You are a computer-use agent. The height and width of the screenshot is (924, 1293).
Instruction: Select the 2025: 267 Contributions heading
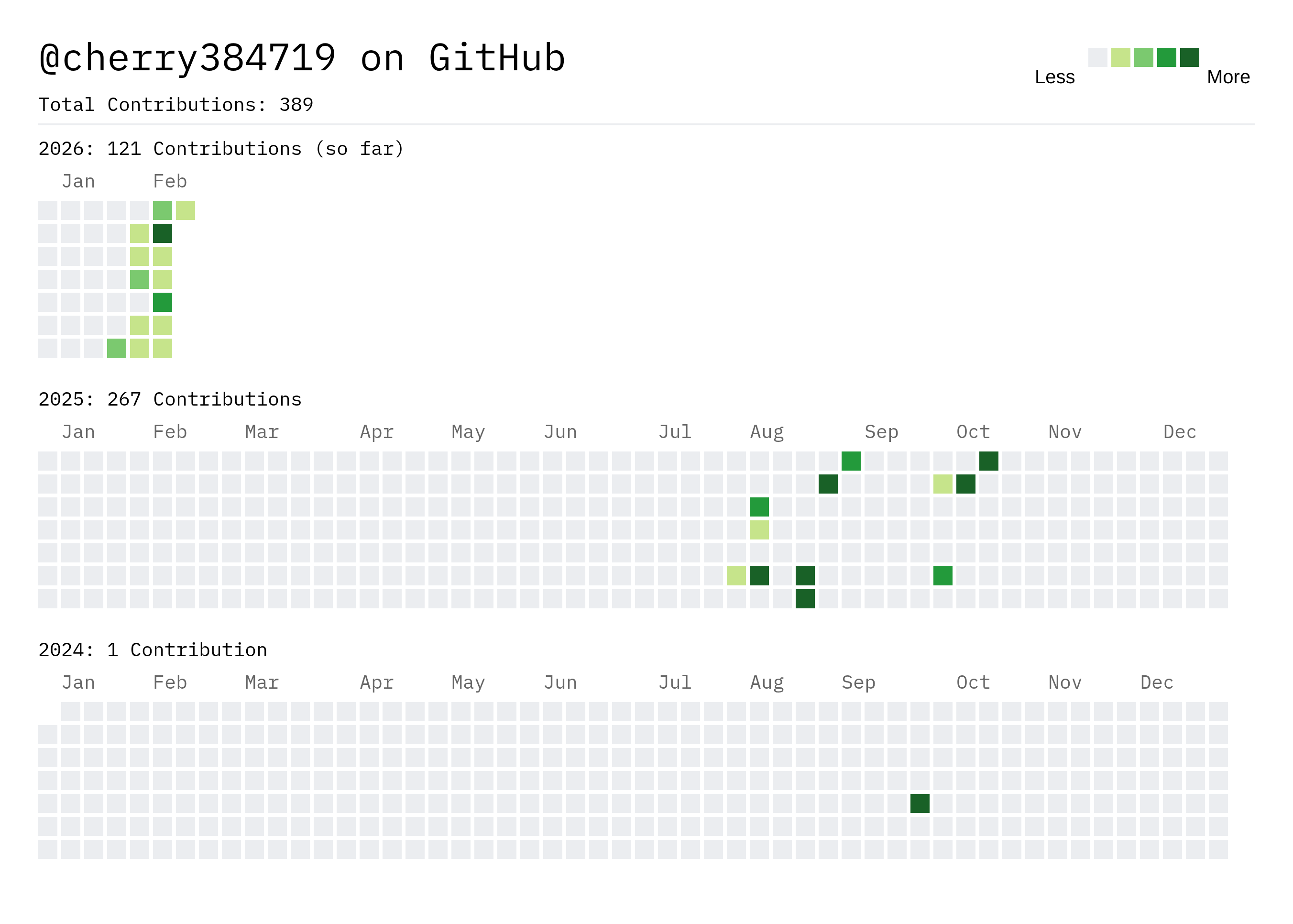tap(170, 399)
